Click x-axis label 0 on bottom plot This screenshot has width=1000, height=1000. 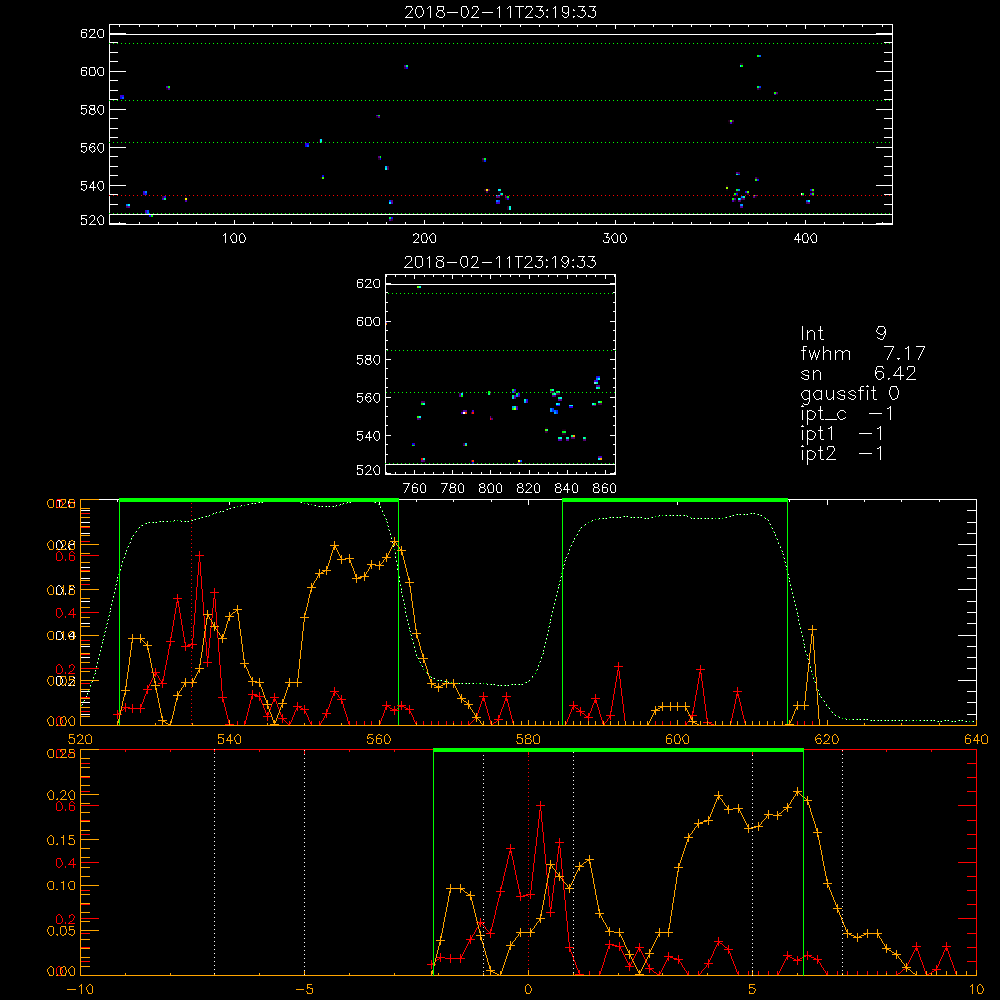528,989
